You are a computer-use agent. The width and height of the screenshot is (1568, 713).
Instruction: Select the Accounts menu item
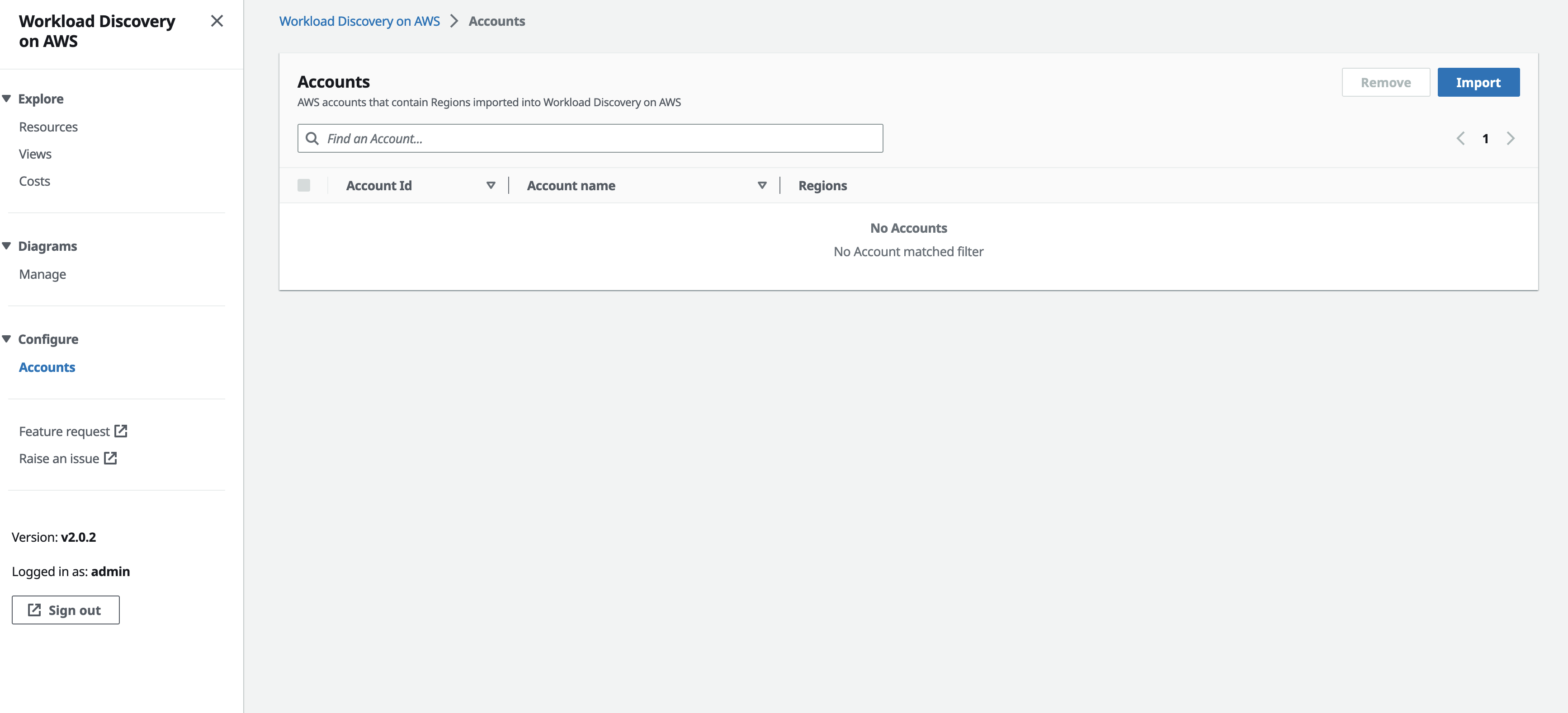click(47, 366)
